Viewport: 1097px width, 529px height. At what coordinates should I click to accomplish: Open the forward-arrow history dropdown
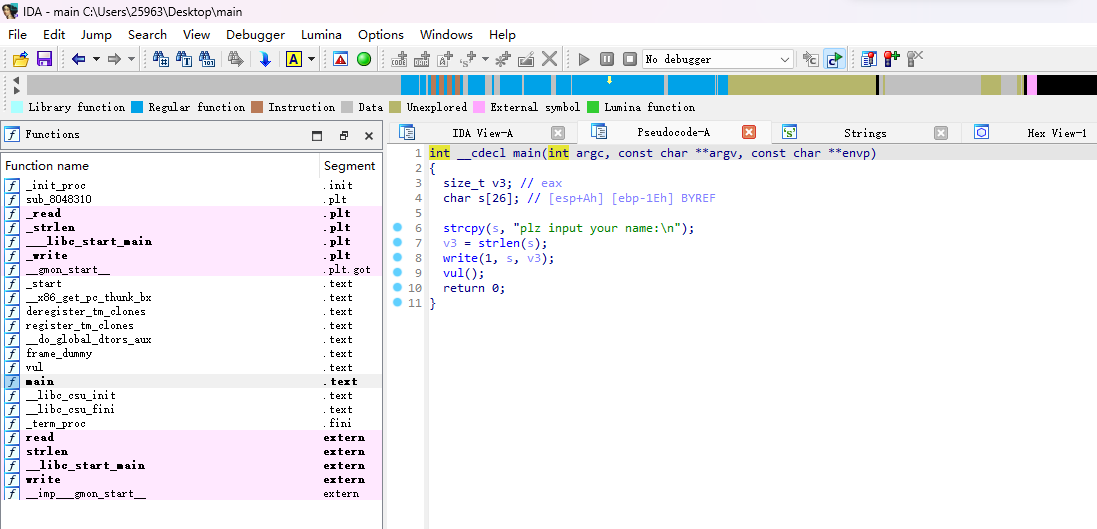[x=132, y=59]
